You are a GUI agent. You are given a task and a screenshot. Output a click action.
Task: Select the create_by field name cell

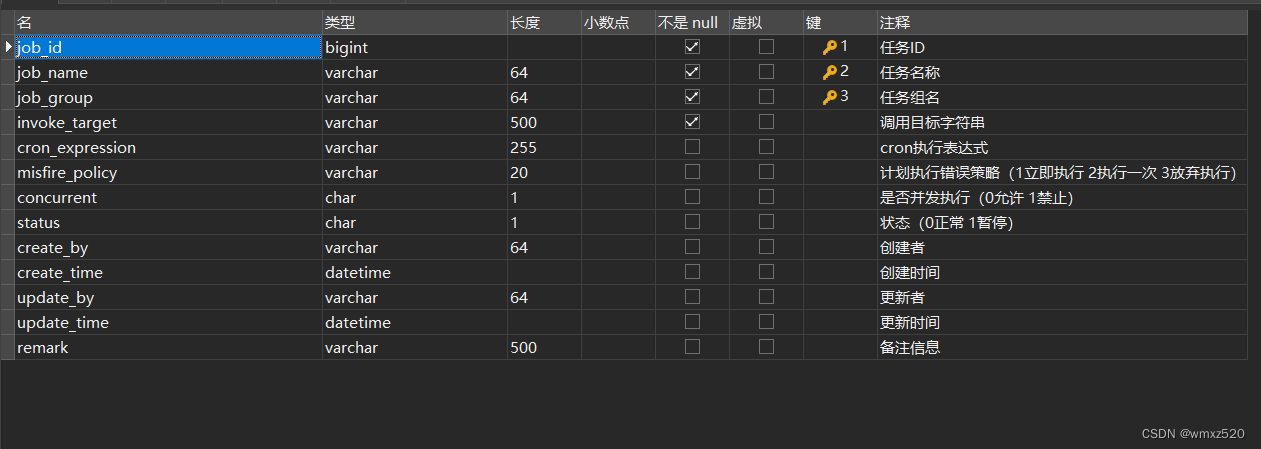coord(169,247)
